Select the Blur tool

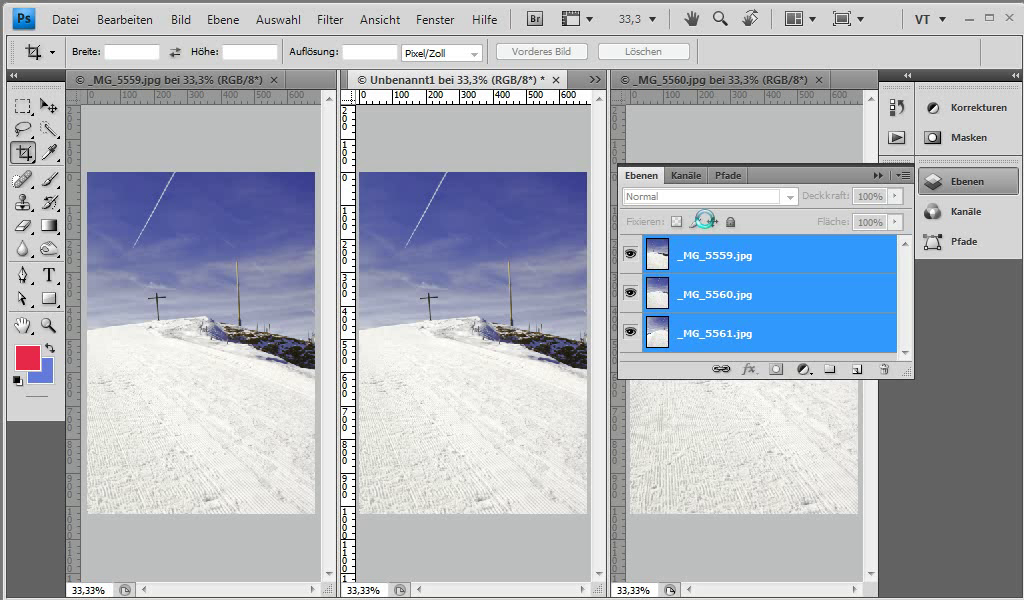tap(23, 249)
